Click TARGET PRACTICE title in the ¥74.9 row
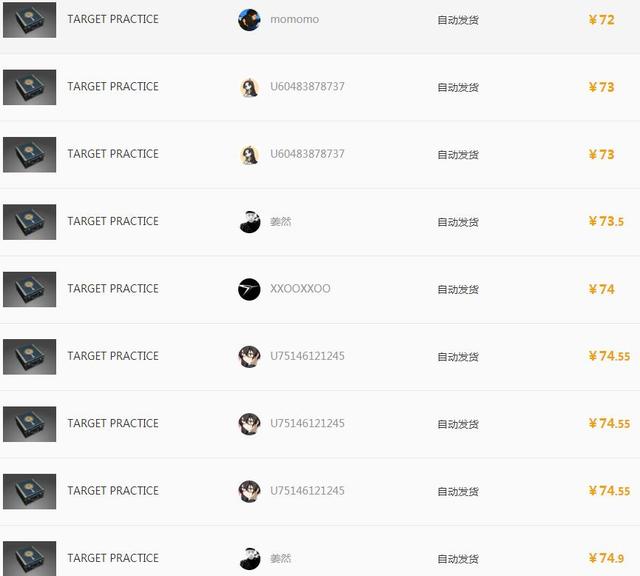Image resolution: width=640 pixels, height=576 pixels. (x=113, y=558)
